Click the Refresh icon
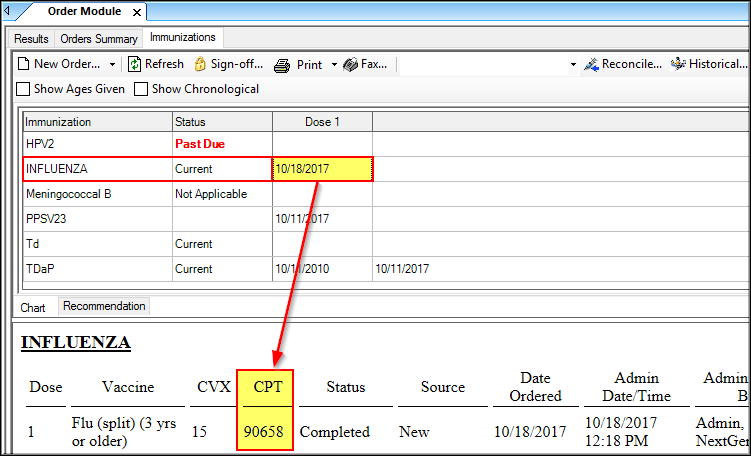751x456 pixels. click(x=134, y=64)
